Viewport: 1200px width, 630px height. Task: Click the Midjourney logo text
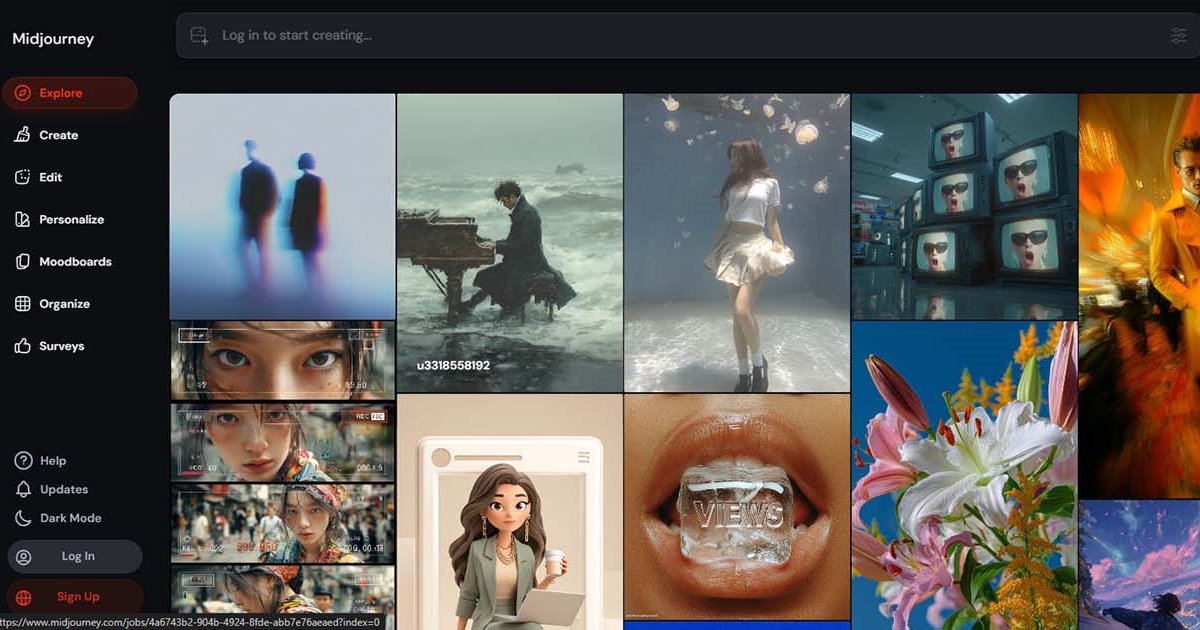coord(53,39)
